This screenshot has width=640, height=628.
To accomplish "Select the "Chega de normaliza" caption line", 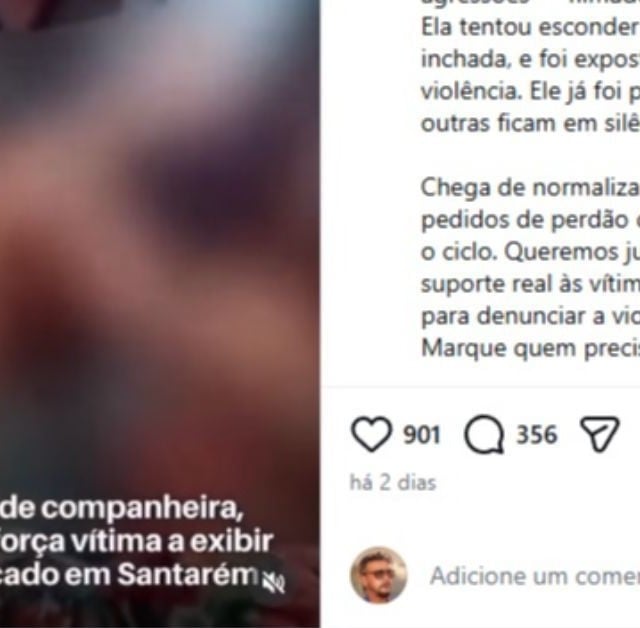I will point(530,188).
